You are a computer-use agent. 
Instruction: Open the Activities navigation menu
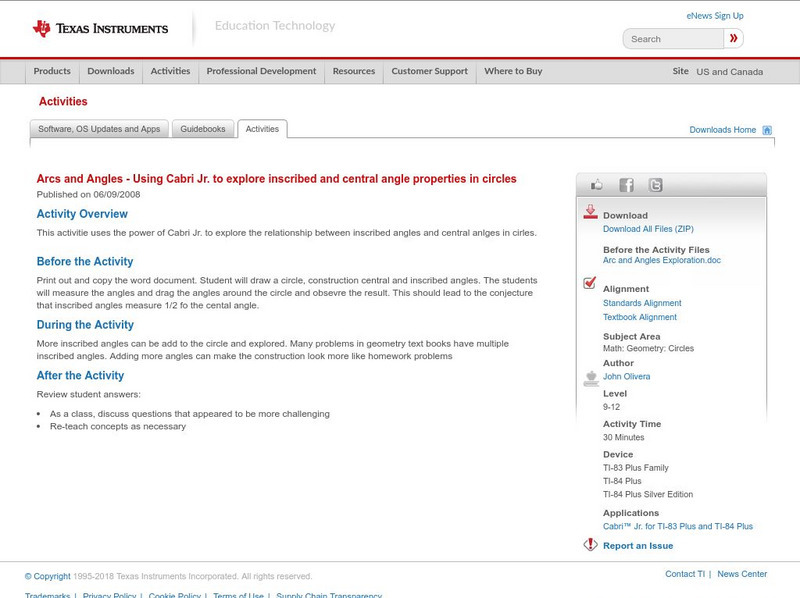coord(170,71)
